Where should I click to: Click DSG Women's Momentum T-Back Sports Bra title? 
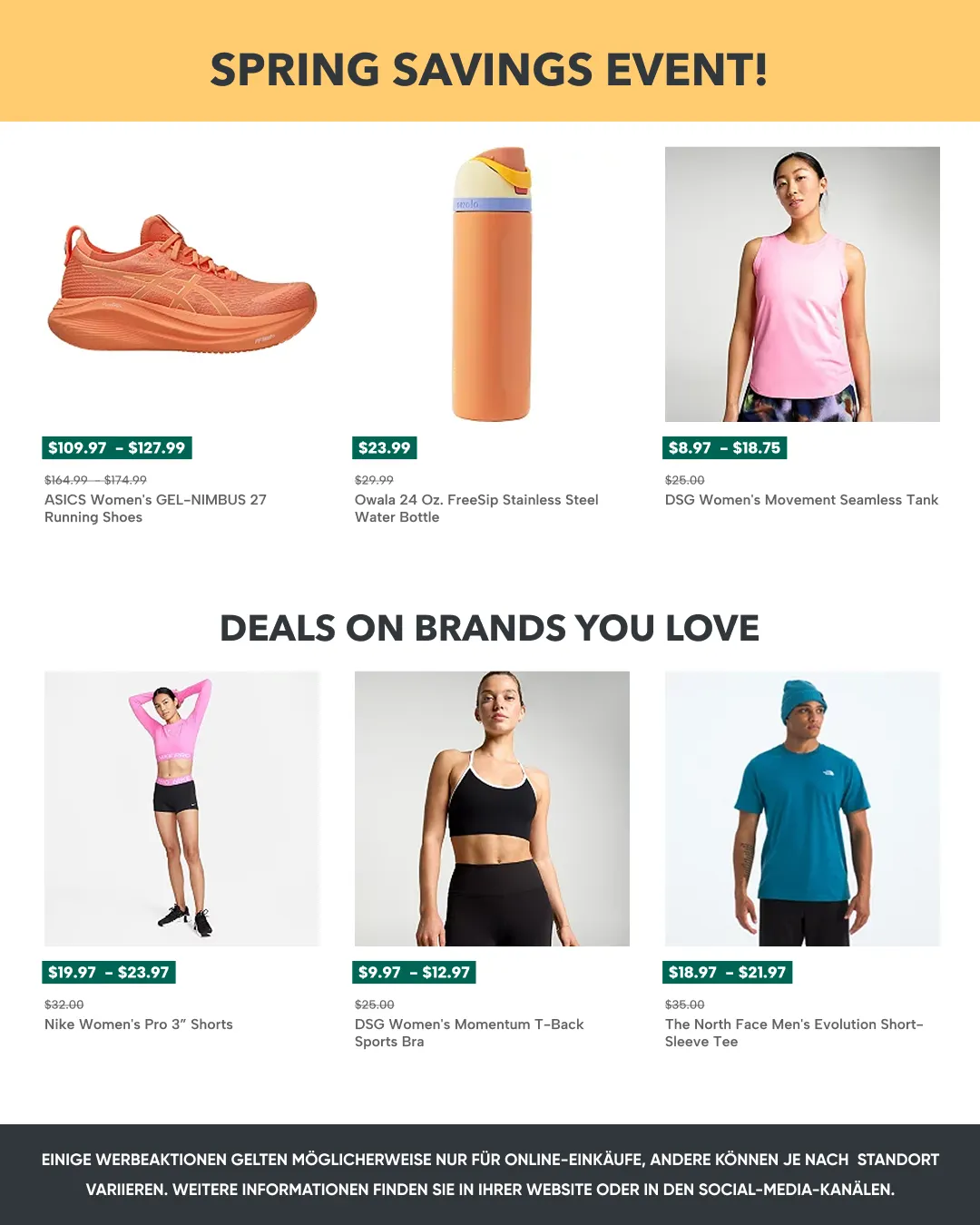coord(469,1033)
